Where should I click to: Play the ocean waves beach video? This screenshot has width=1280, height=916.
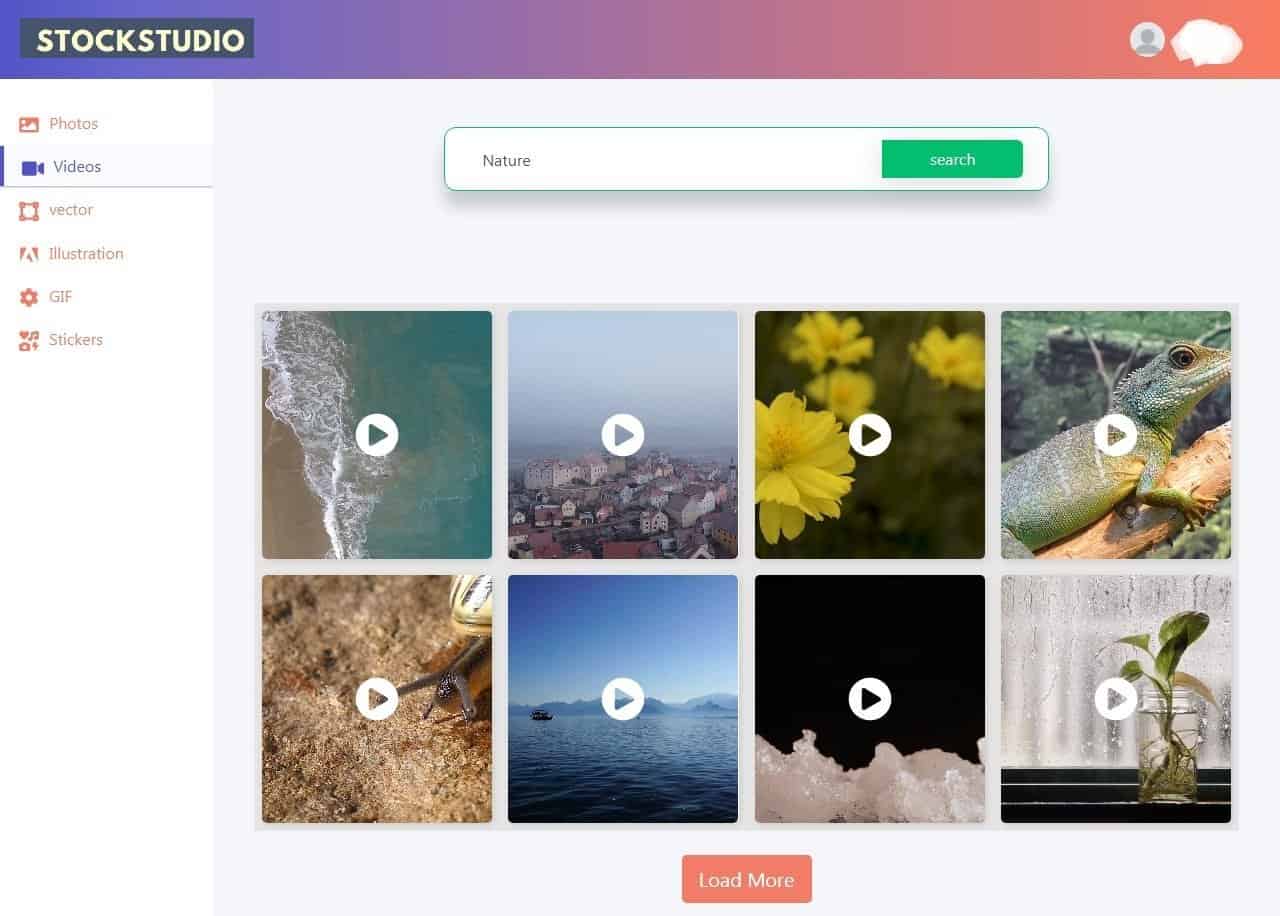377,435
